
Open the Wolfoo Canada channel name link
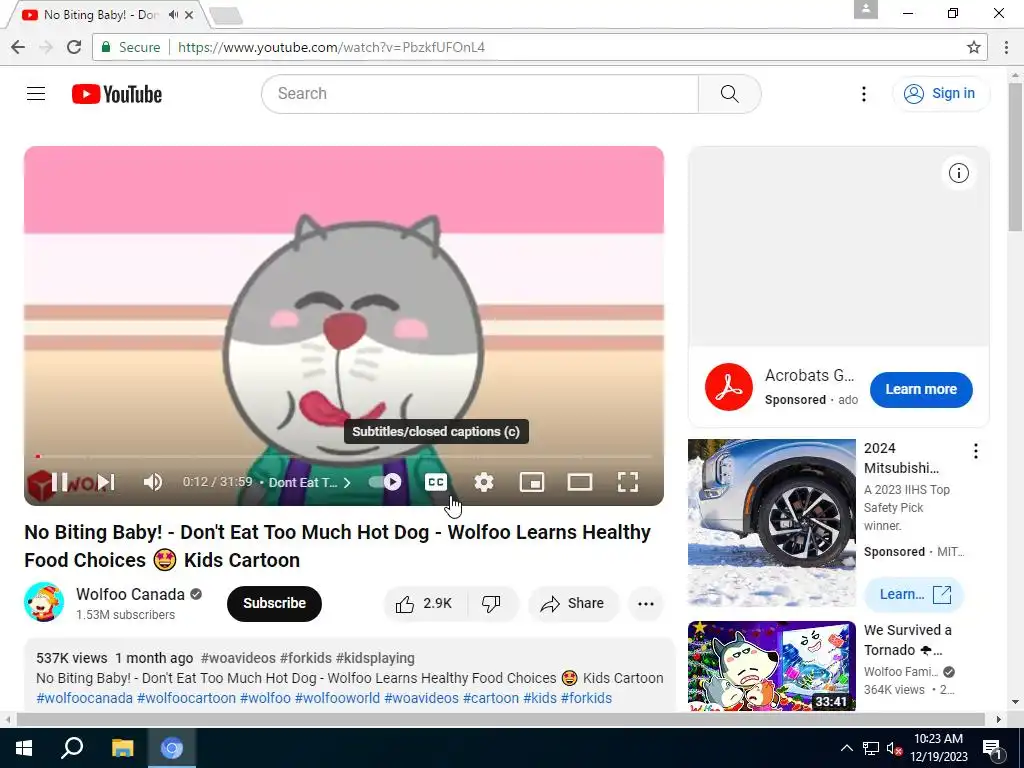131,594
